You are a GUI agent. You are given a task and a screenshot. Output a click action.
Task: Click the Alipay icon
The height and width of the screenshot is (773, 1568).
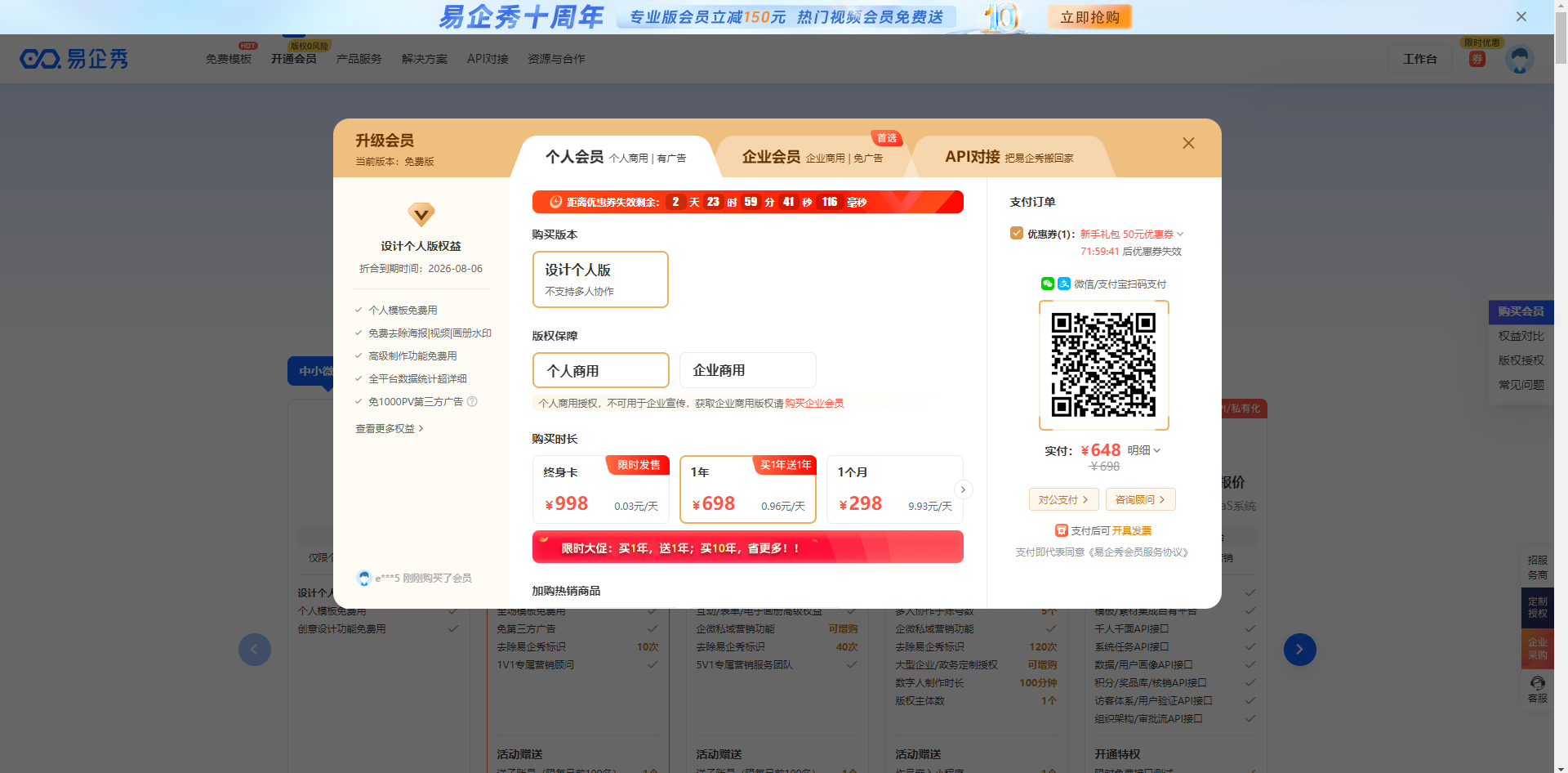[1064, 284]
